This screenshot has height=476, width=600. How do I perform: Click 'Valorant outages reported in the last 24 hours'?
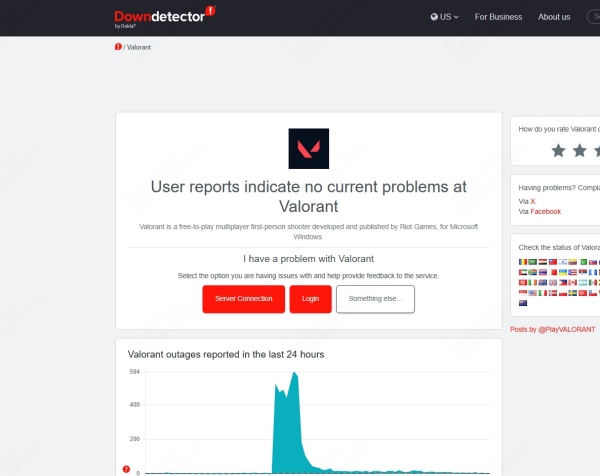pos(226,354)
